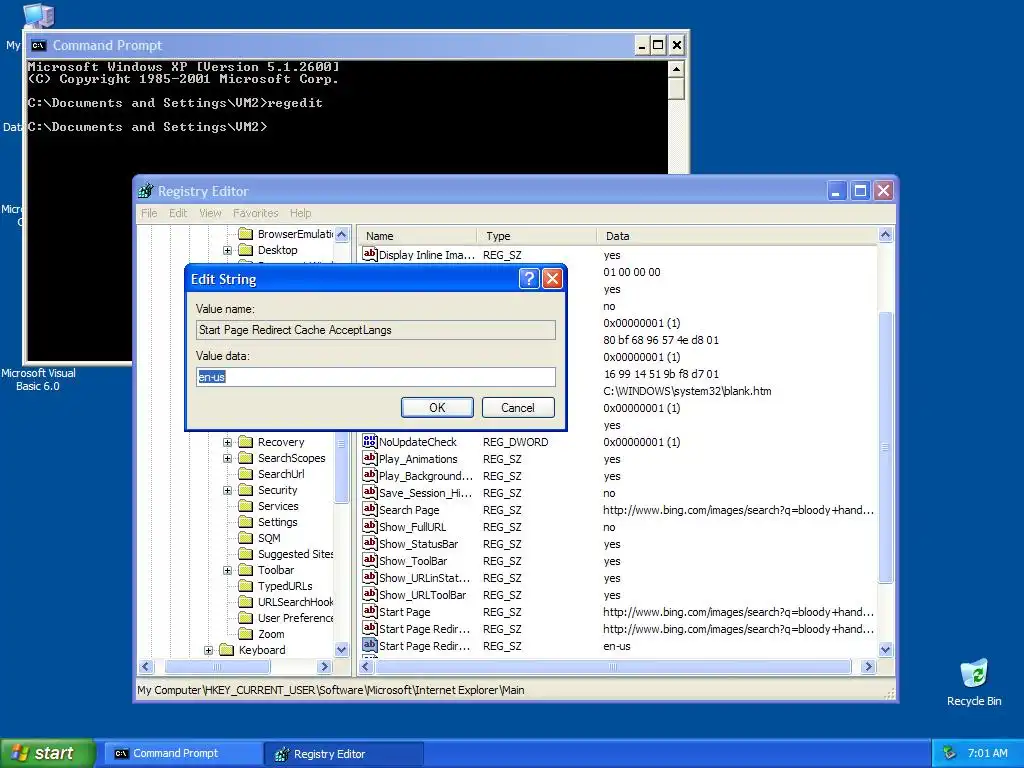Image resolution: width=1024 pixels, height=768 pixels.
Task: Select the TypedURLs folder icon
Action: [x=246, y=586]
